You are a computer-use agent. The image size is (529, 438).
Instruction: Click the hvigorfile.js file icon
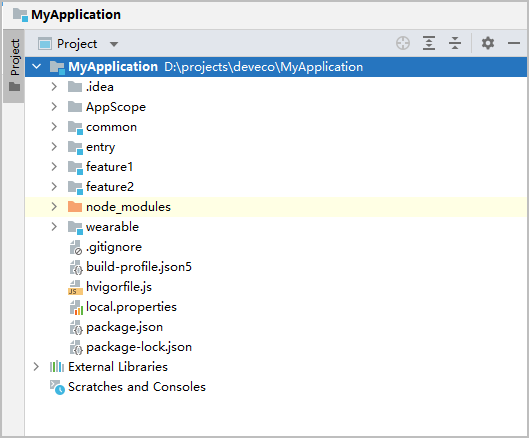point(75,287)
